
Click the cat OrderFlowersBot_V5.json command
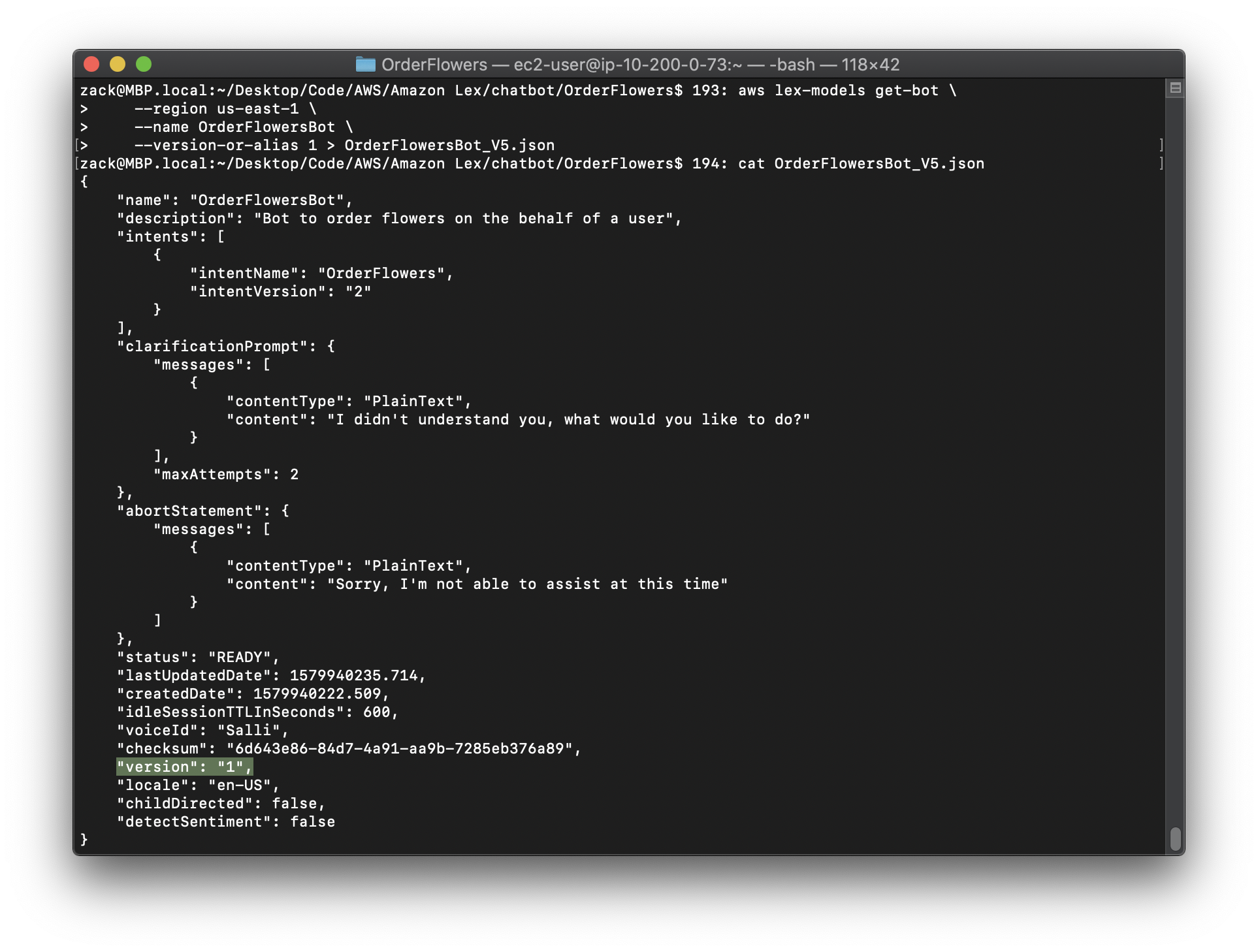click(861, 163)
